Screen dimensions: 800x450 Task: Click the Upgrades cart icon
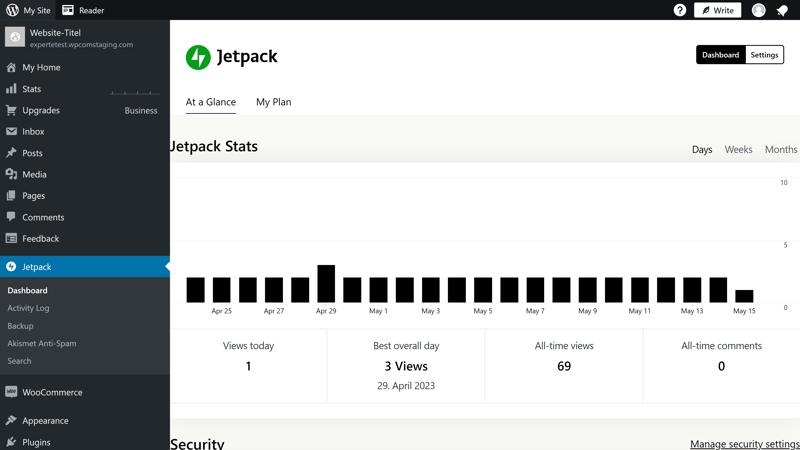click(11, 110)
